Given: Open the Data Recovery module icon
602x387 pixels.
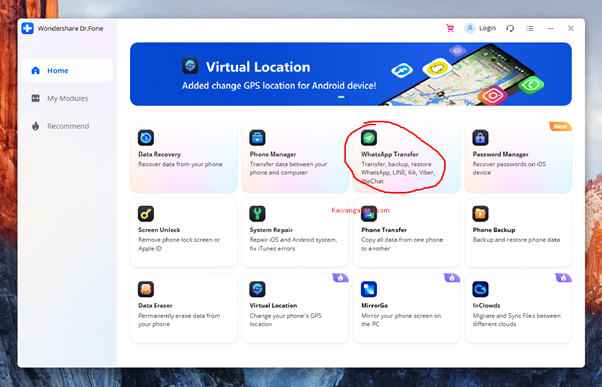Looking at the screenshot, I should coord(146,138).
